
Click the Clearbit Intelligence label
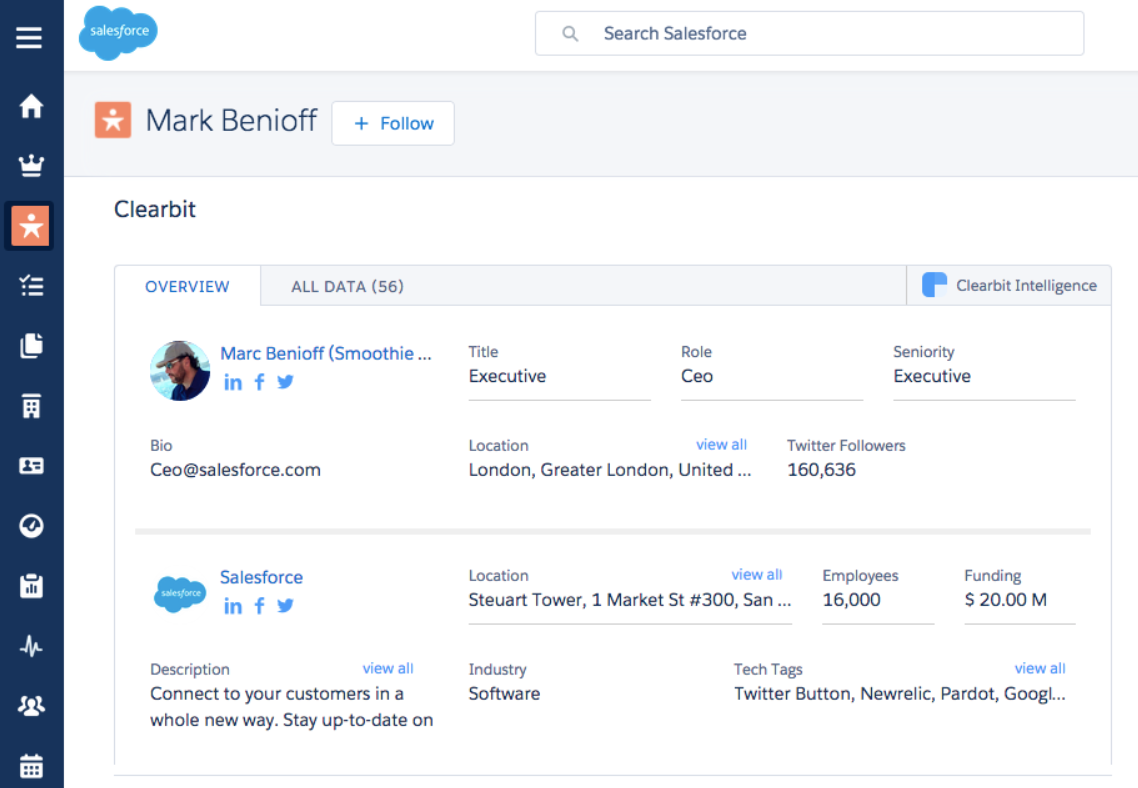(1026, 285)
